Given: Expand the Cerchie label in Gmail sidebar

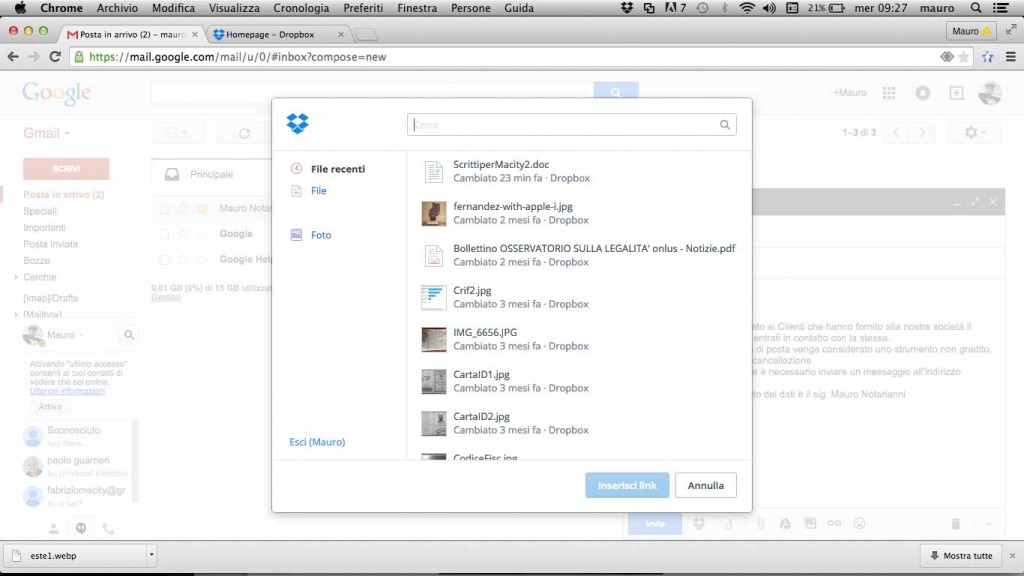Looking at the screenshot, I should (x=16, y=277).
